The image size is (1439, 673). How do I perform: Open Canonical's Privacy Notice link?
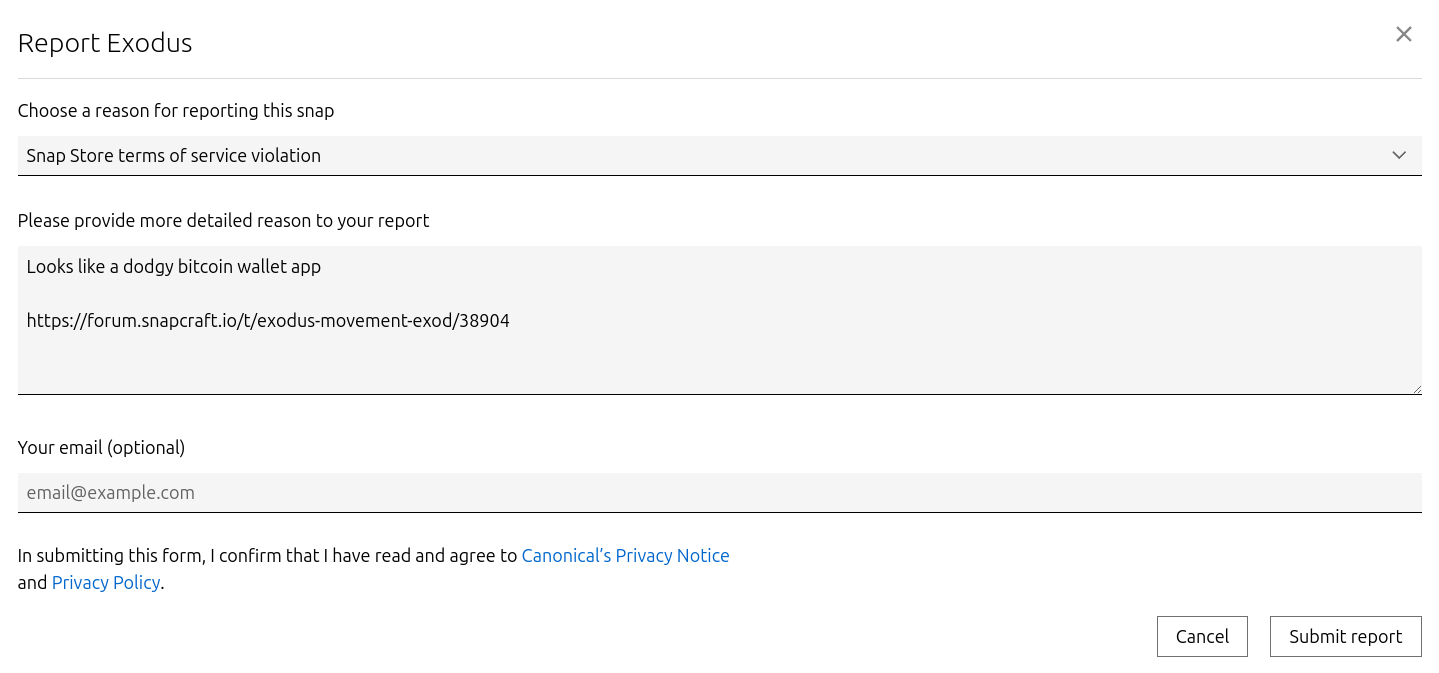tap(625, 555)
